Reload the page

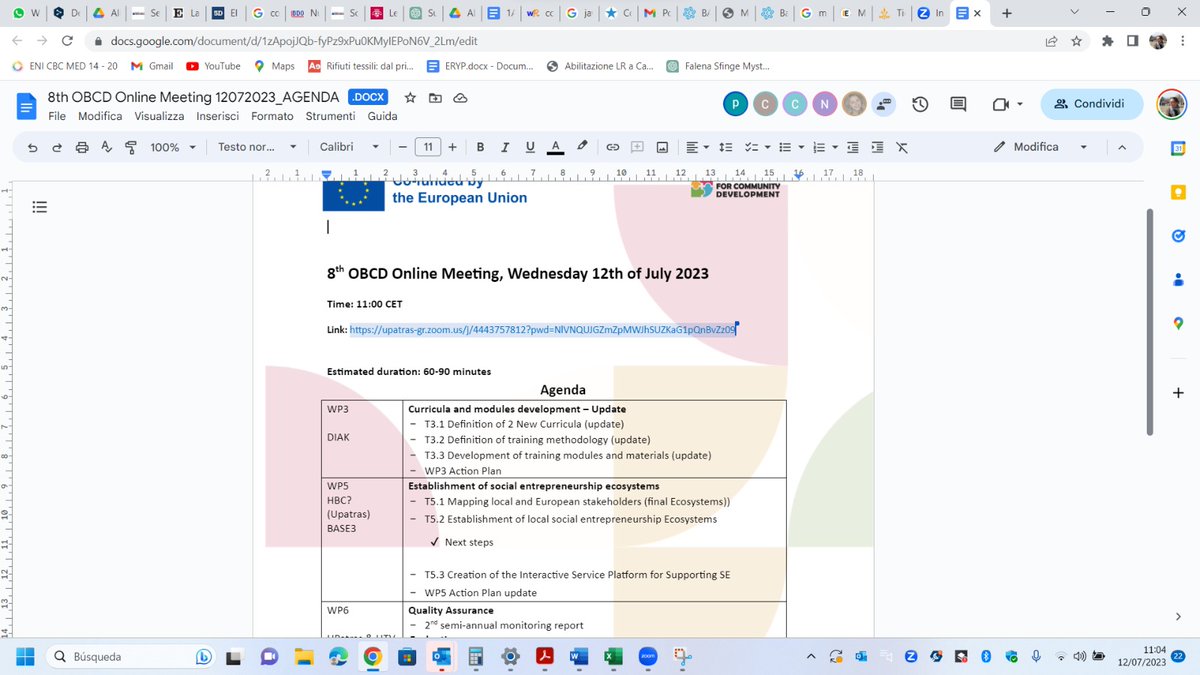pos(67,41)
